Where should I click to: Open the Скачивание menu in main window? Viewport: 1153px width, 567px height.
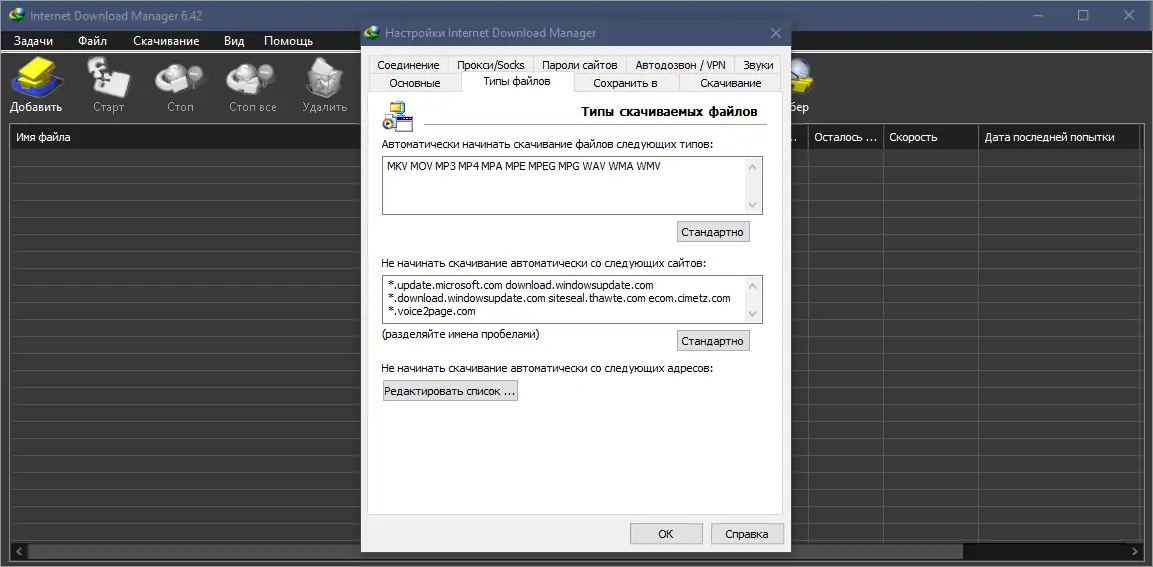(x=166, y=41)
